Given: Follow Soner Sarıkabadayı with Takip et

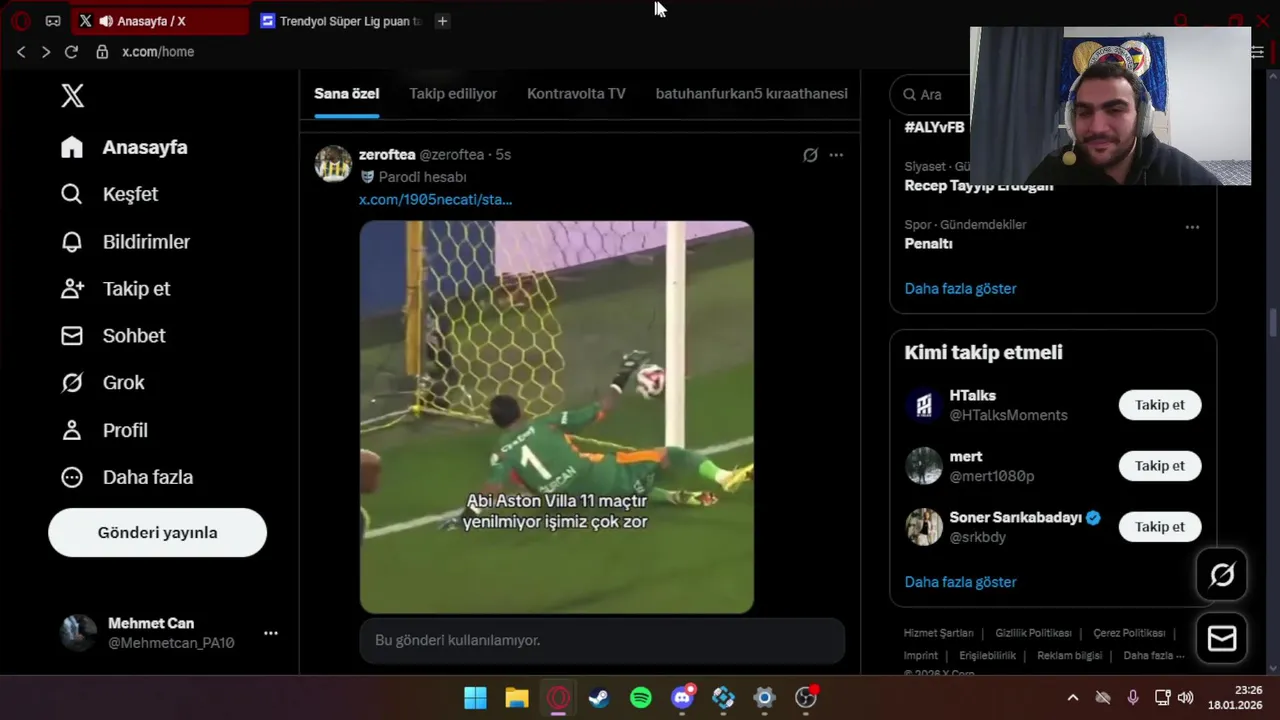Looking at the screenshot, I should 1159,527.
